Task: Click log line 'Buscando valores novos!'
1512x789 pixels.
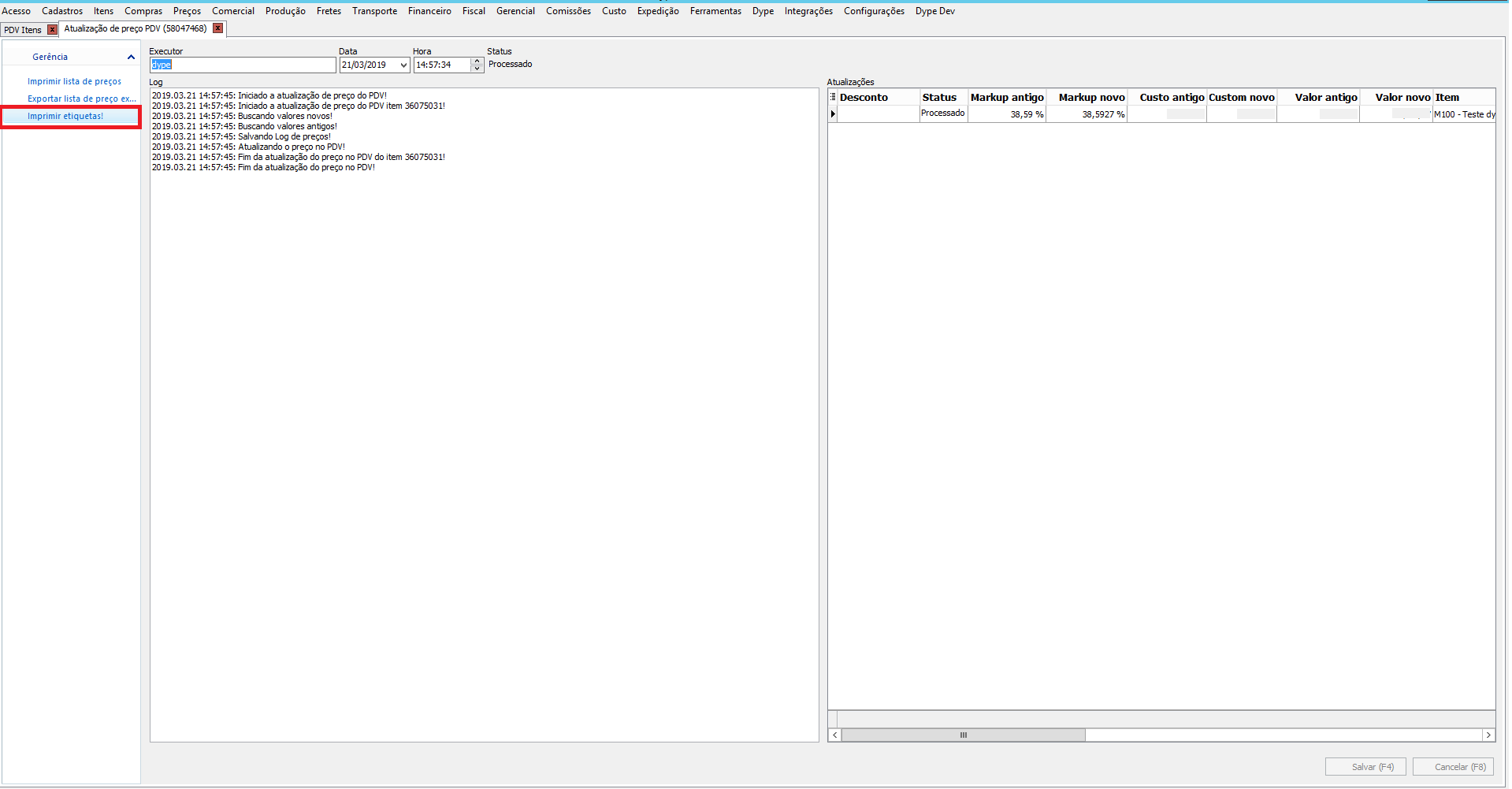Action: tap(242, 116)
